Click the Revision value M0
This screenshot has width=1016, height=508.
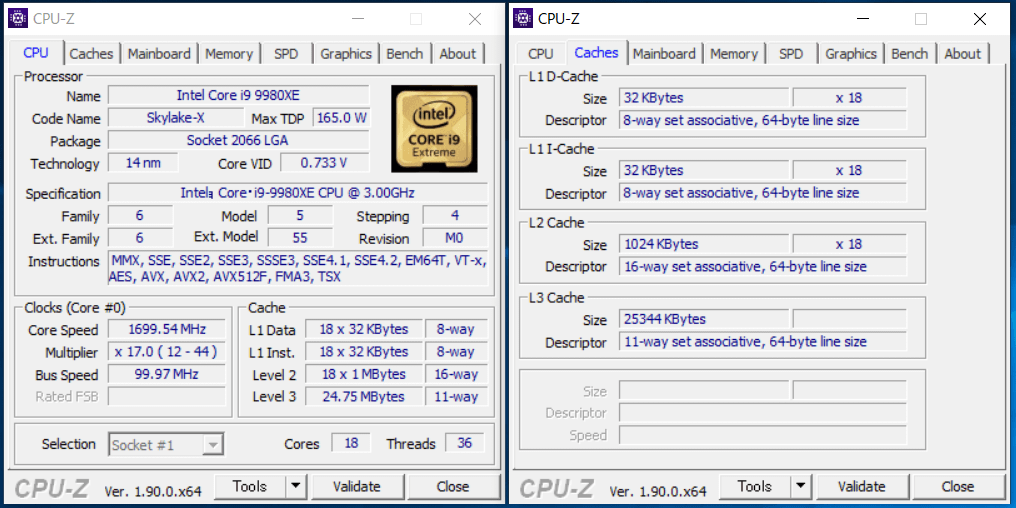tap(455, 238)
